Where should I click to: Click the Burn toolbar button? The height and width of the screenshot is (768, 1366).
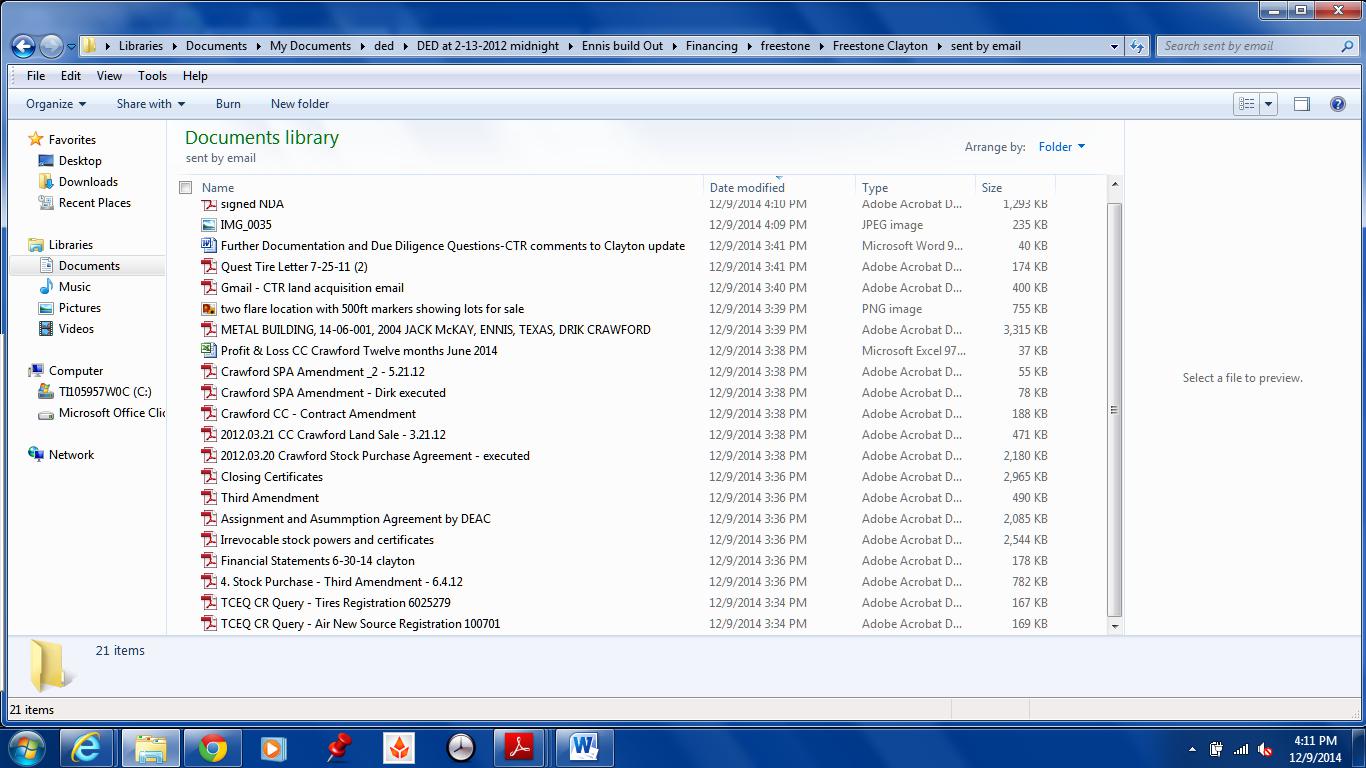pyautogui.click(x=228, y=104)
